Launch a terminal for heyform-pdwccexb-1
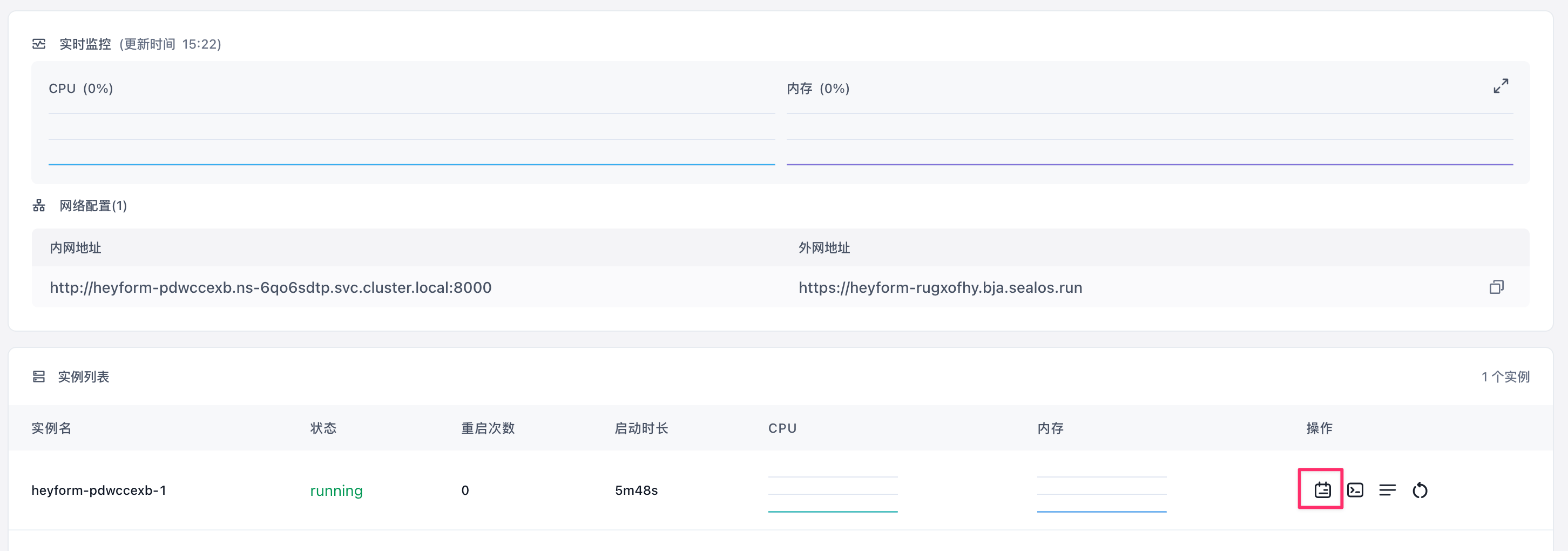 pyautogui.click(x=1355, y=489)
